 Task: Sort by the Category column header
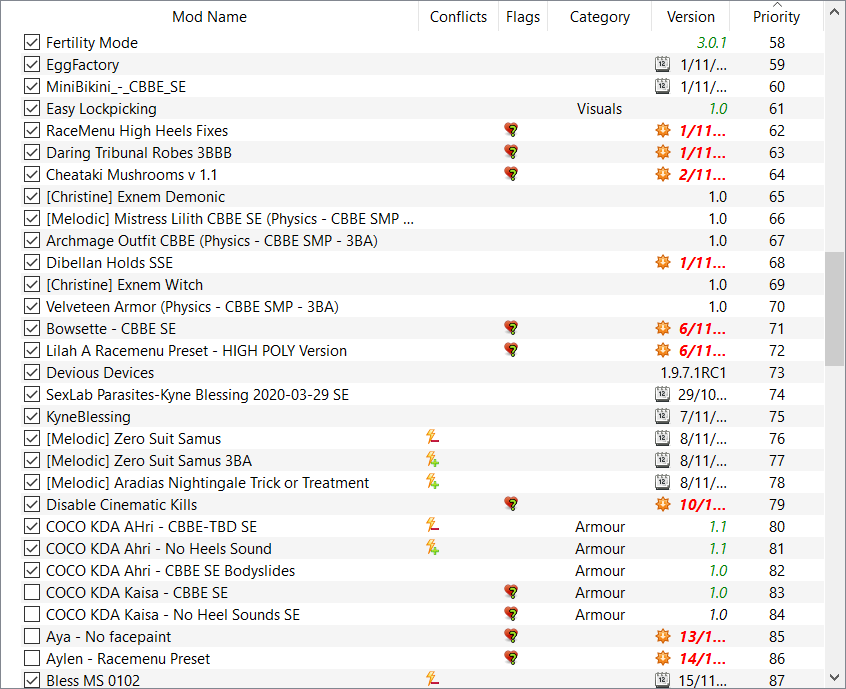(x=599, y=17)
